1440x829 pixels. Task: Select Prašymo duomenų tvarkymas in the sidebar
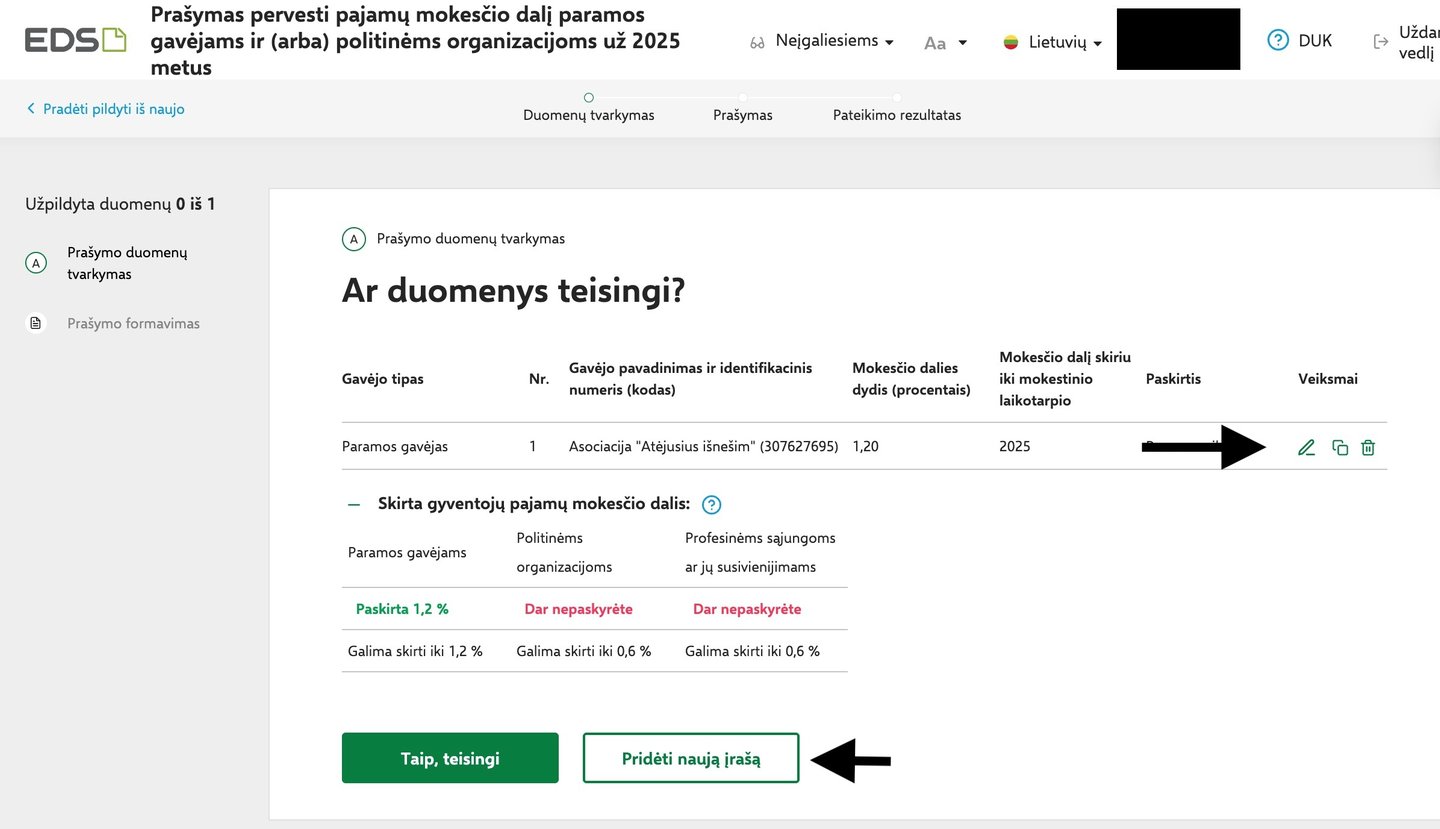coord(127,263)
